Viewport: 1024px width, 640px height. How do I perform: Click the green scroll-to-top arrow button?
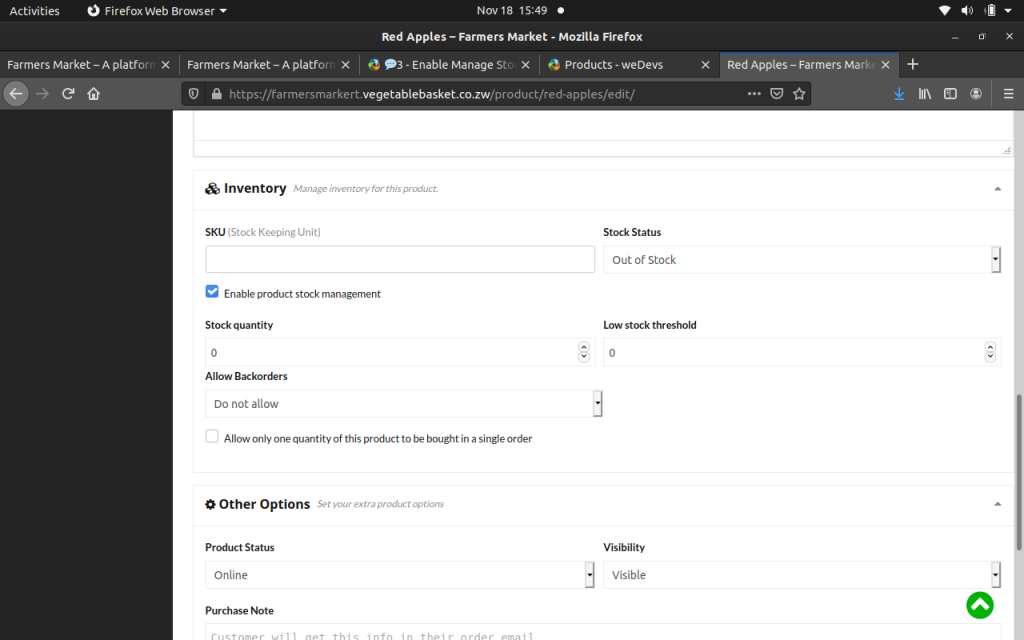click(x=979, y=604)
